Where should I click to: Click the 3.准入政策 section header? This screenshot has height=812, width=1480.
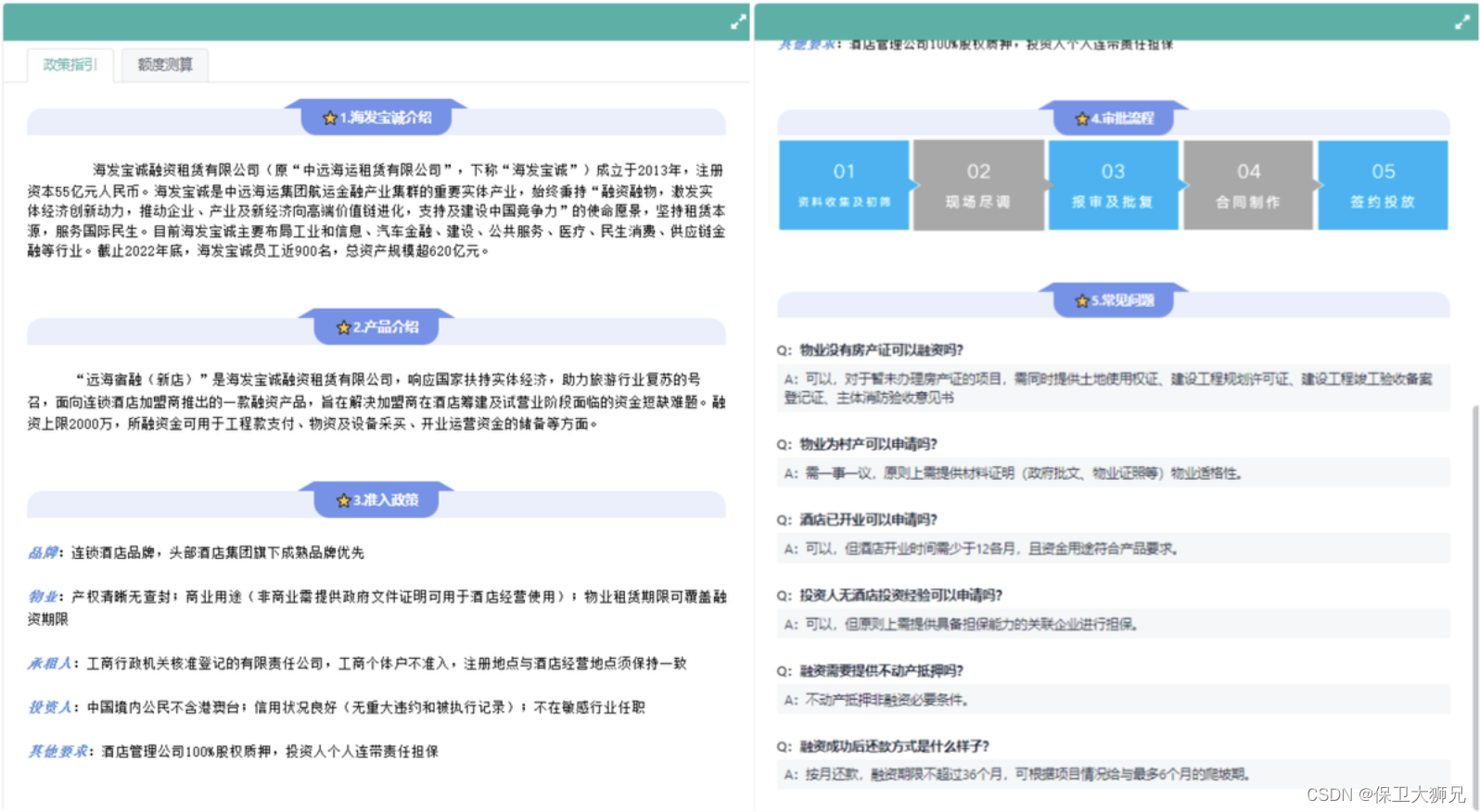click(376, 501)
